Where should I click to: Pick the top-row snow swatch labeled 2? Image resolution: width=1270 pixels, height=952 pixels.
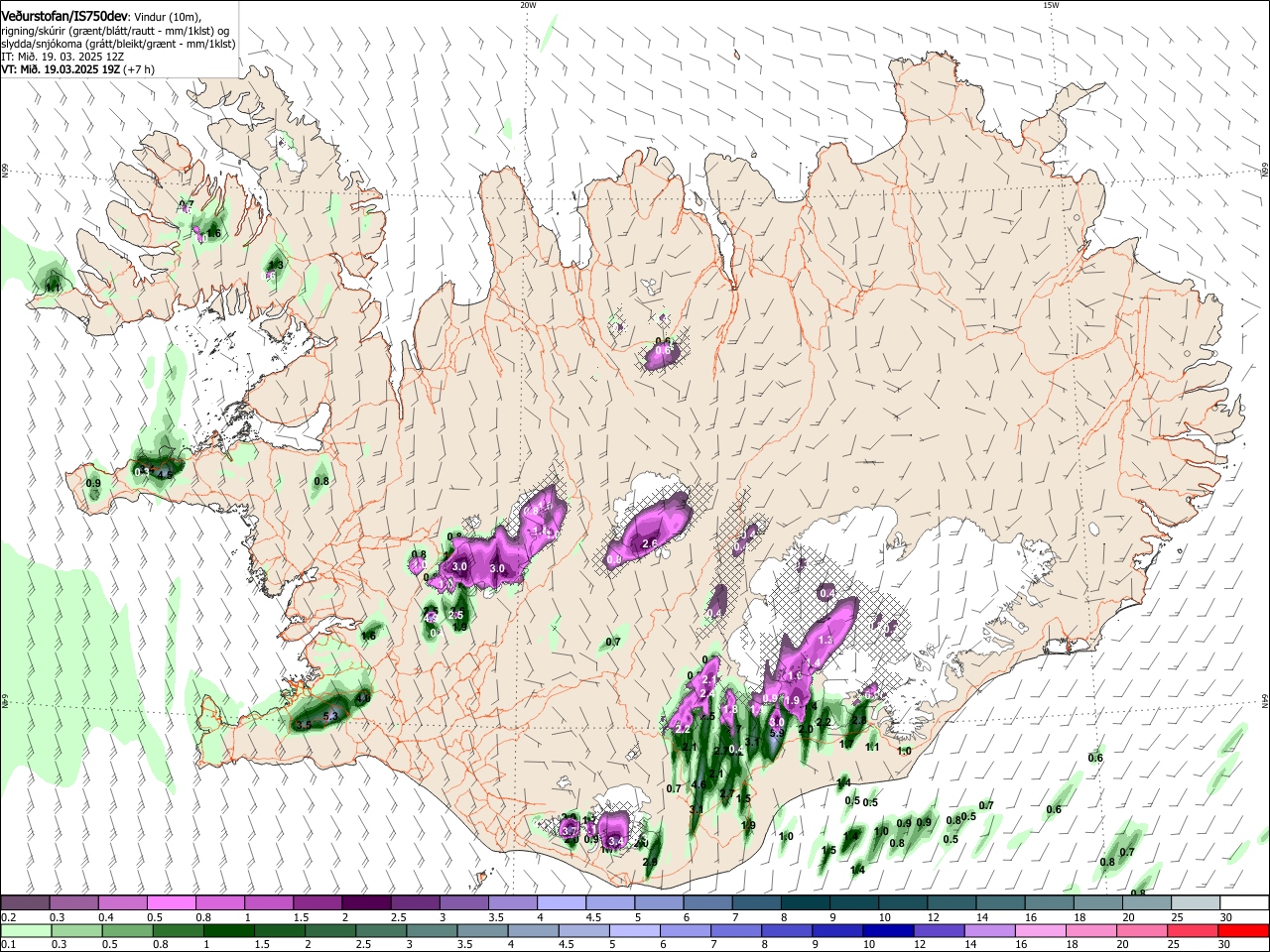click(366, 903)
